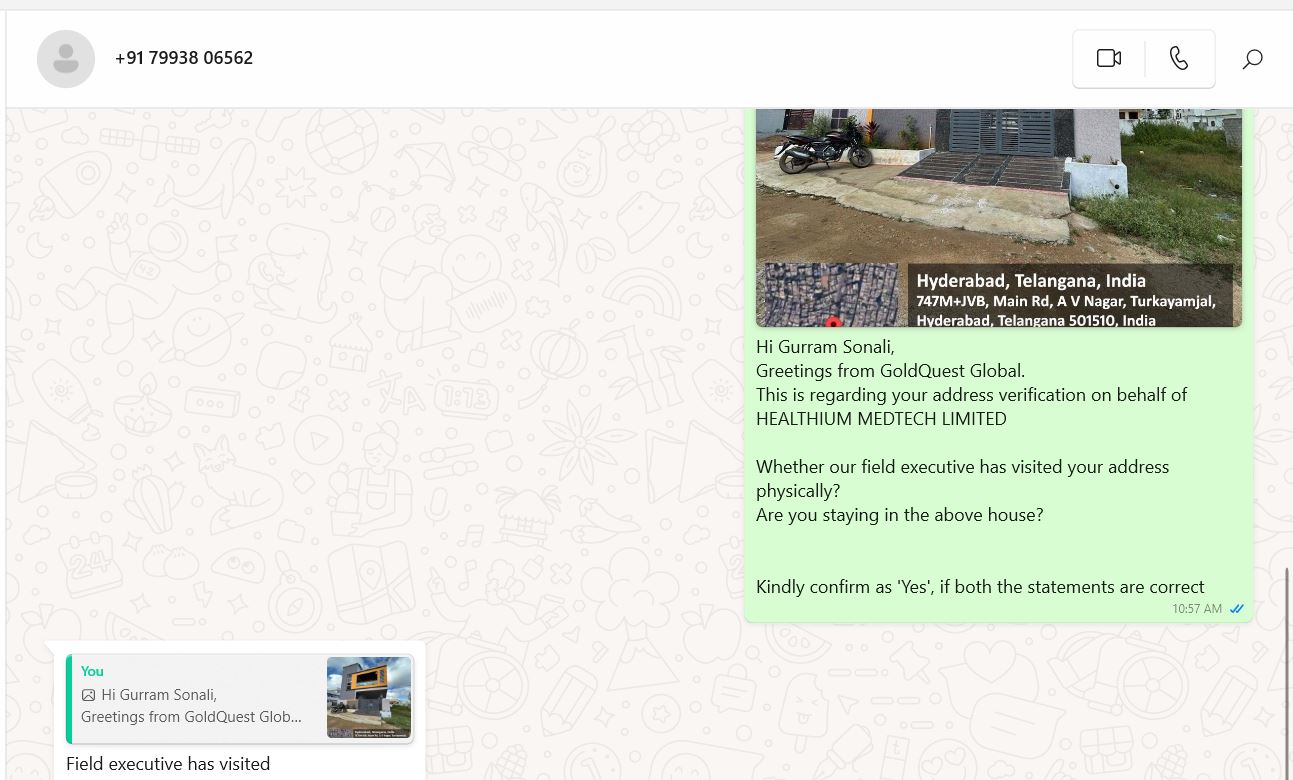Image resolution: width=1293 pixels, height=780 pixels.
Task: Click the 'Are you staying in the above house?' line
Action: click(900, 515)
